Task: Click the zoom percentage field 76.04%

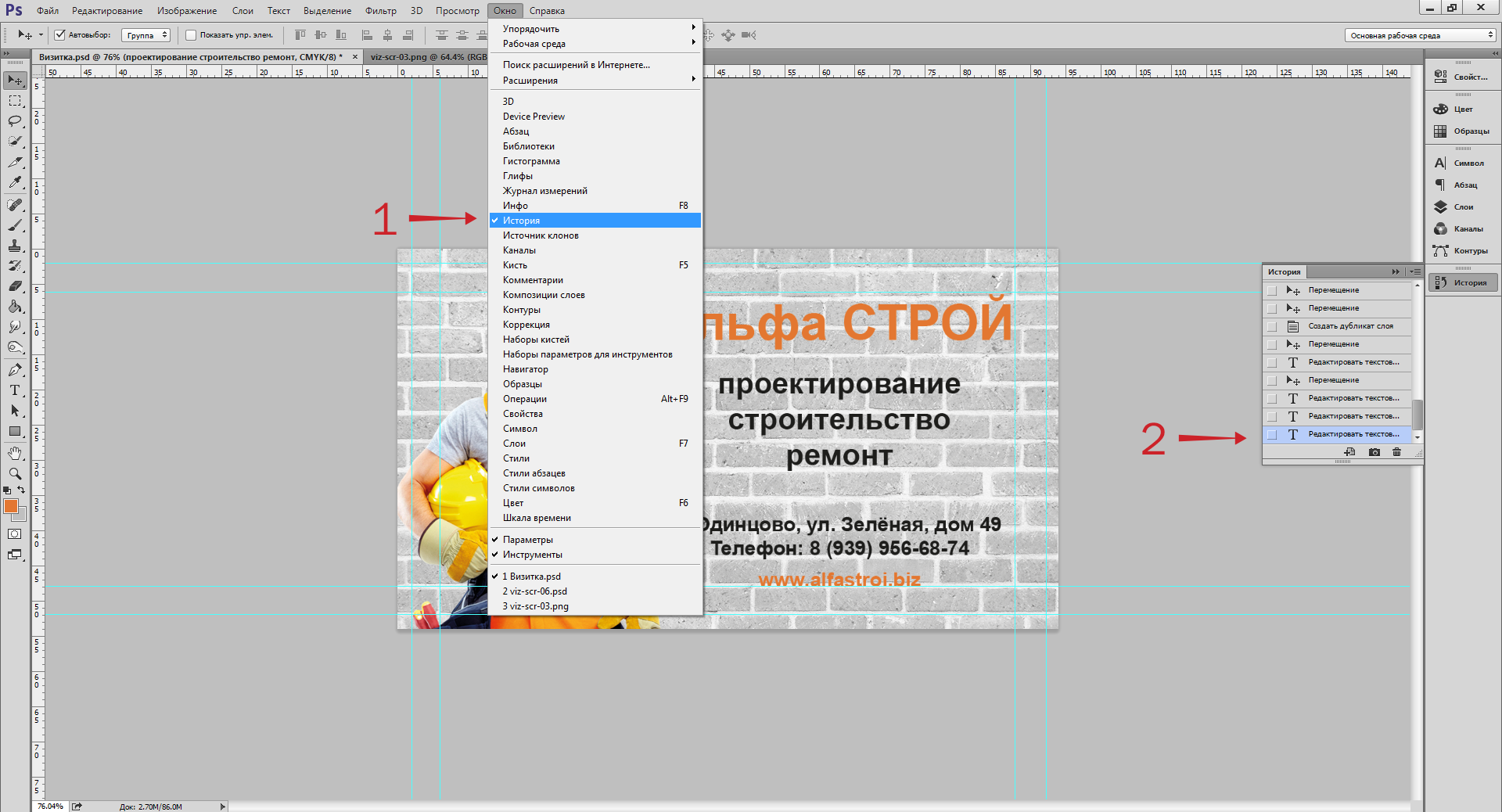Action: click(x=51, y=807)
